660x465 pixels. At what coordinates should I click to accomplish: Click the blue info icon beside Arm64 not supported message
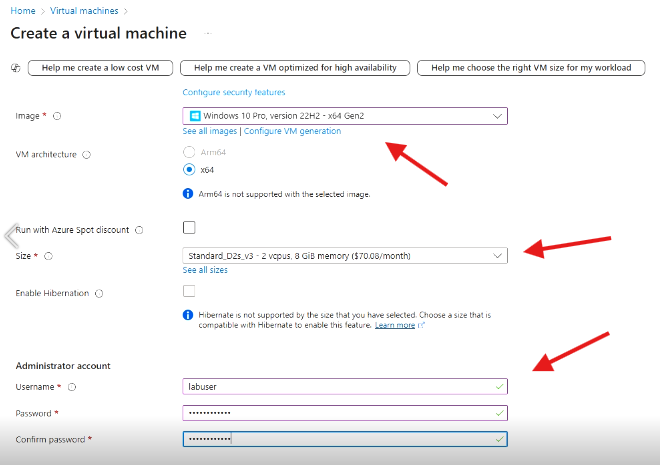pos(188,194)
